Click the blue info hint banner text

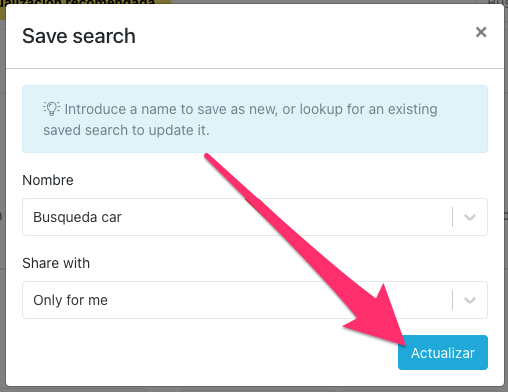click(x=240, y=119)
